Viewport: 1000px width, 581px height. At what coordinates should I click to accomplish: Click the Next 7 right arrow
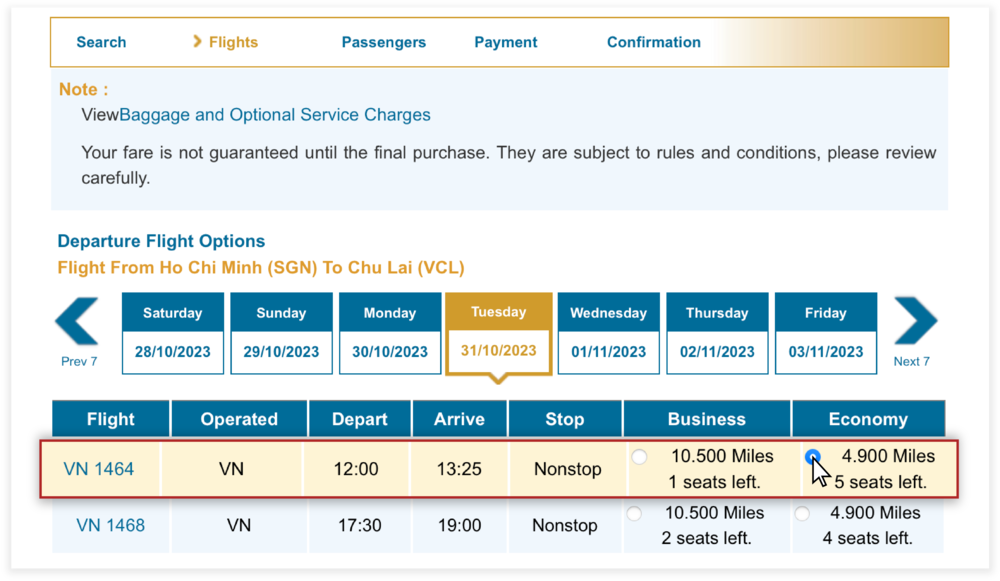click(915, 322)
